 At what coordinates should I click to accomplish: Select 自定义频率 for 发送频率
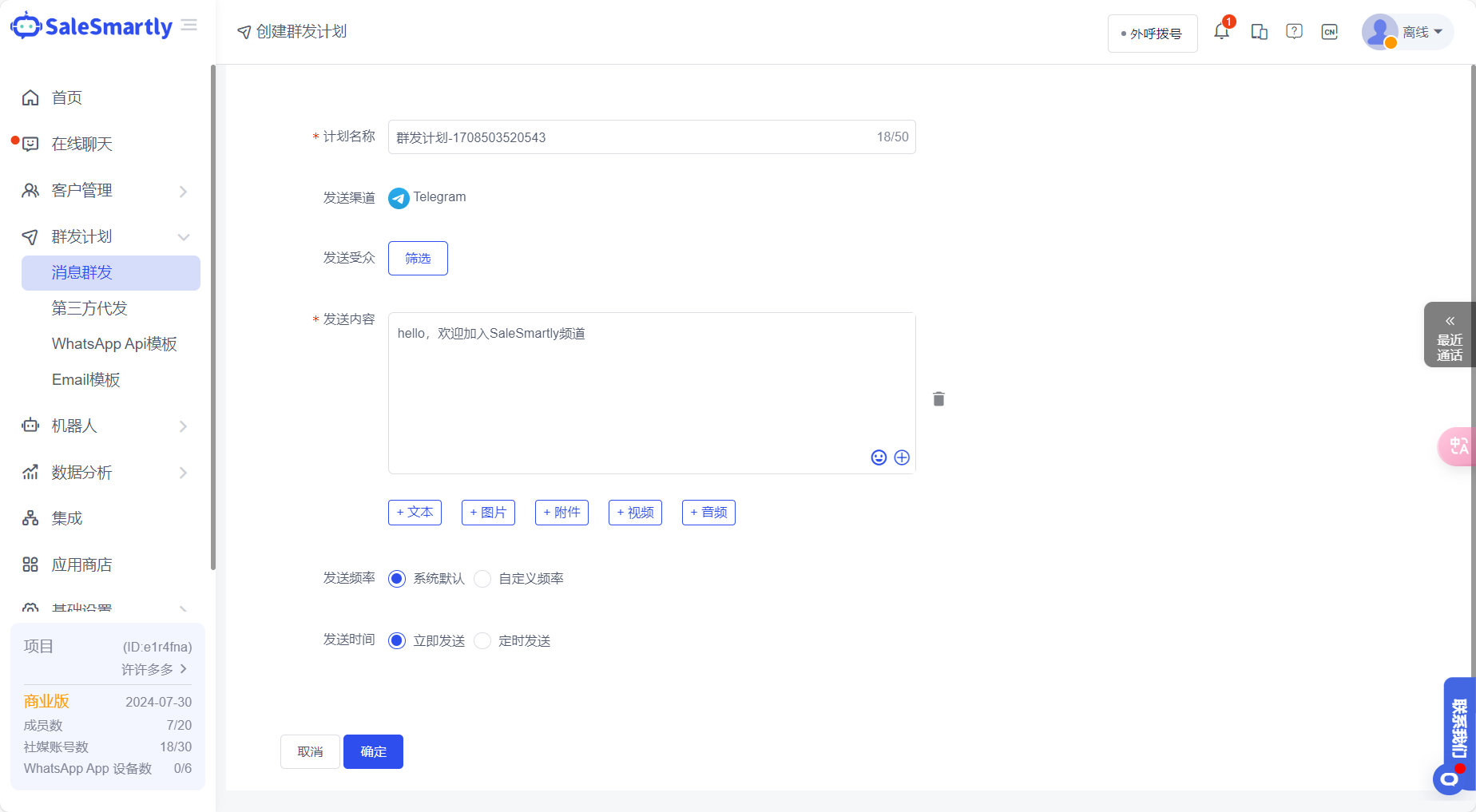(482, 578)
